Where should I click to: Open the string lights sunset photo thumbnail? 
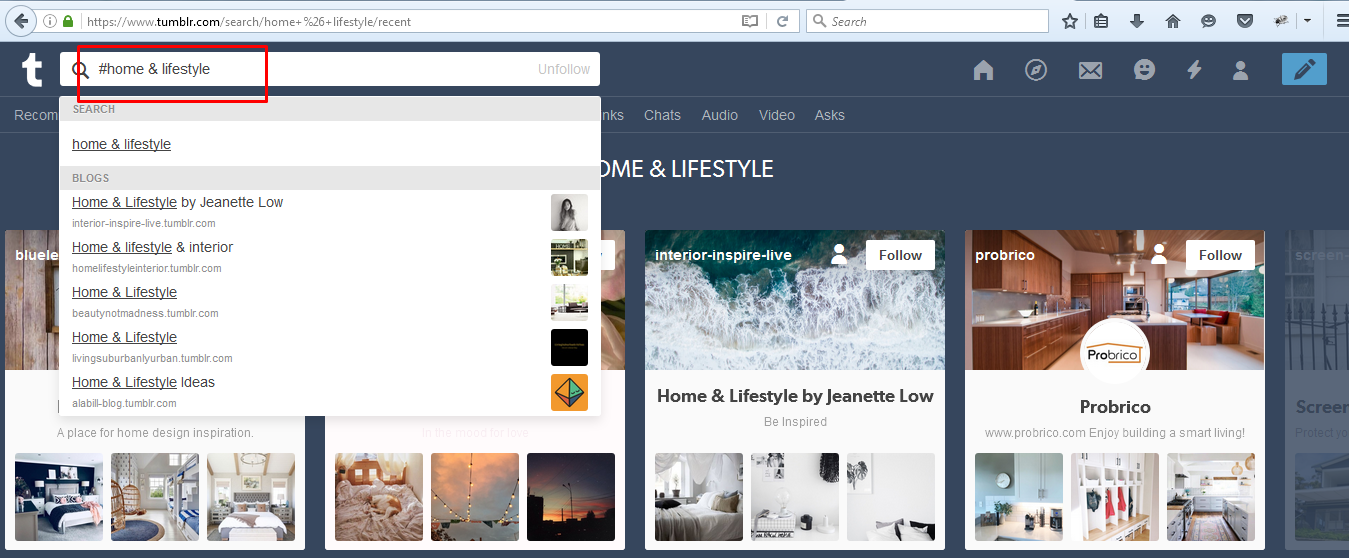point(475,497)
